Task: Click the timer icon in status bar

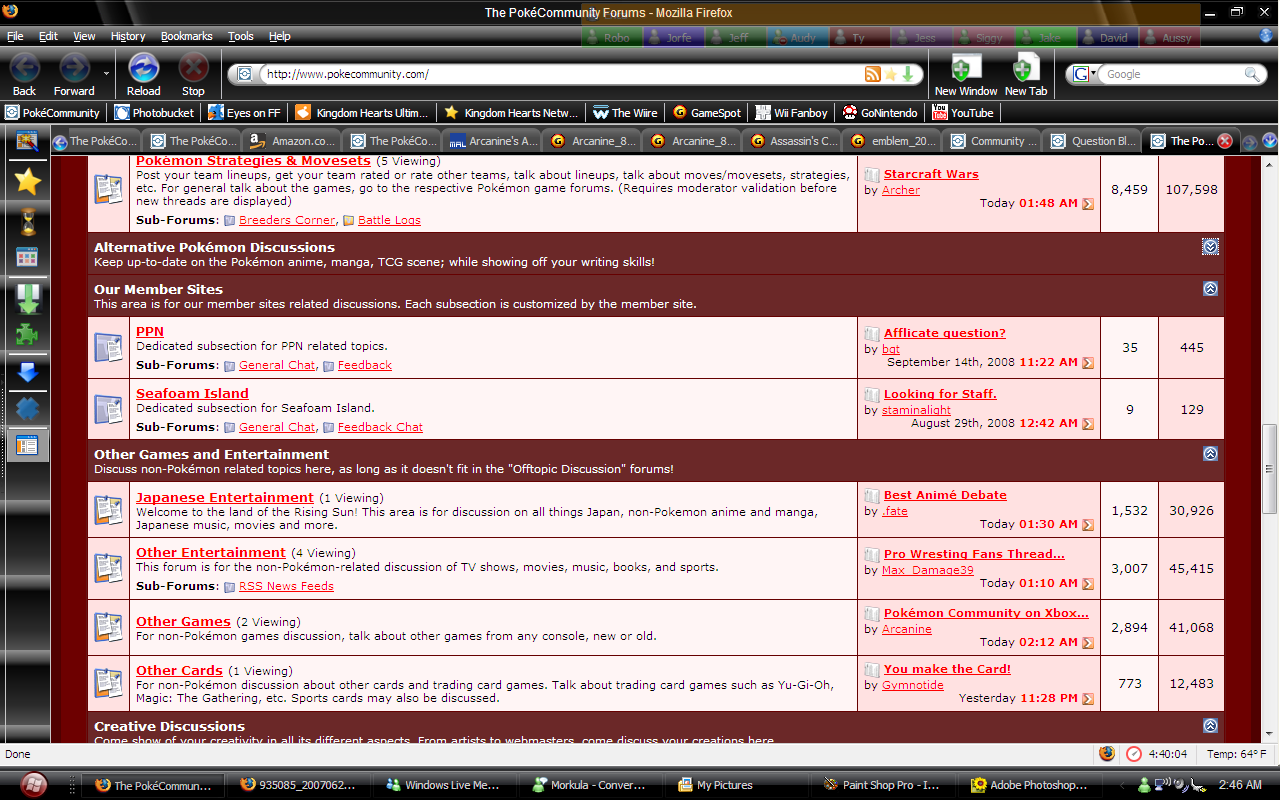Action: [1134, 754]
